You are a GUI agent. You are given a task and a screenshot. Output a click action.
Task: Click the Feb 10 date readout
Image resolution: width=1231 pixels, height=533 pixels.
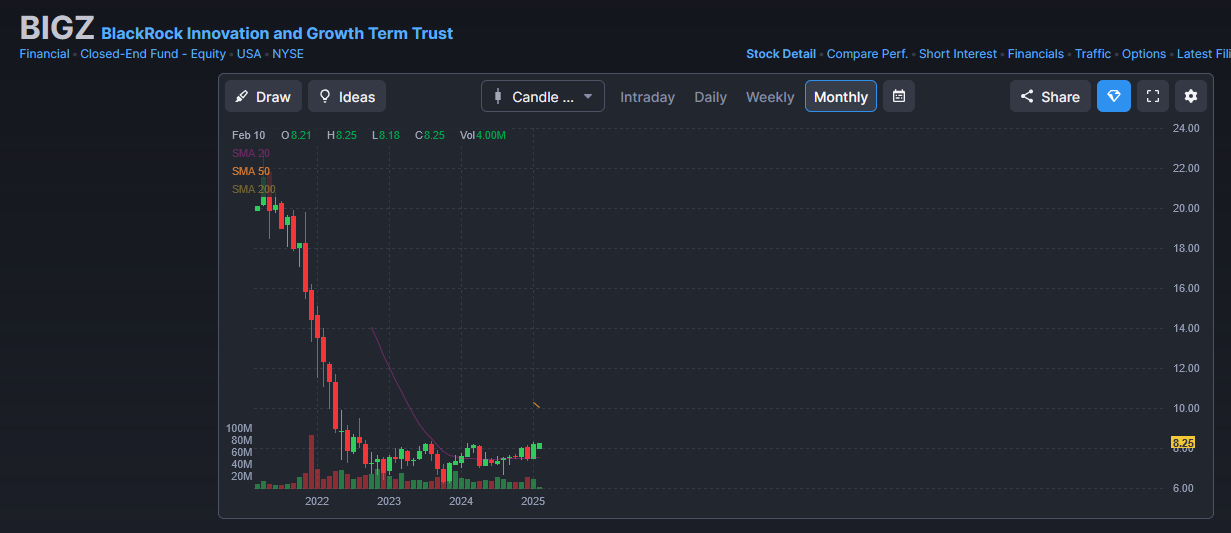tap(249, 135)
